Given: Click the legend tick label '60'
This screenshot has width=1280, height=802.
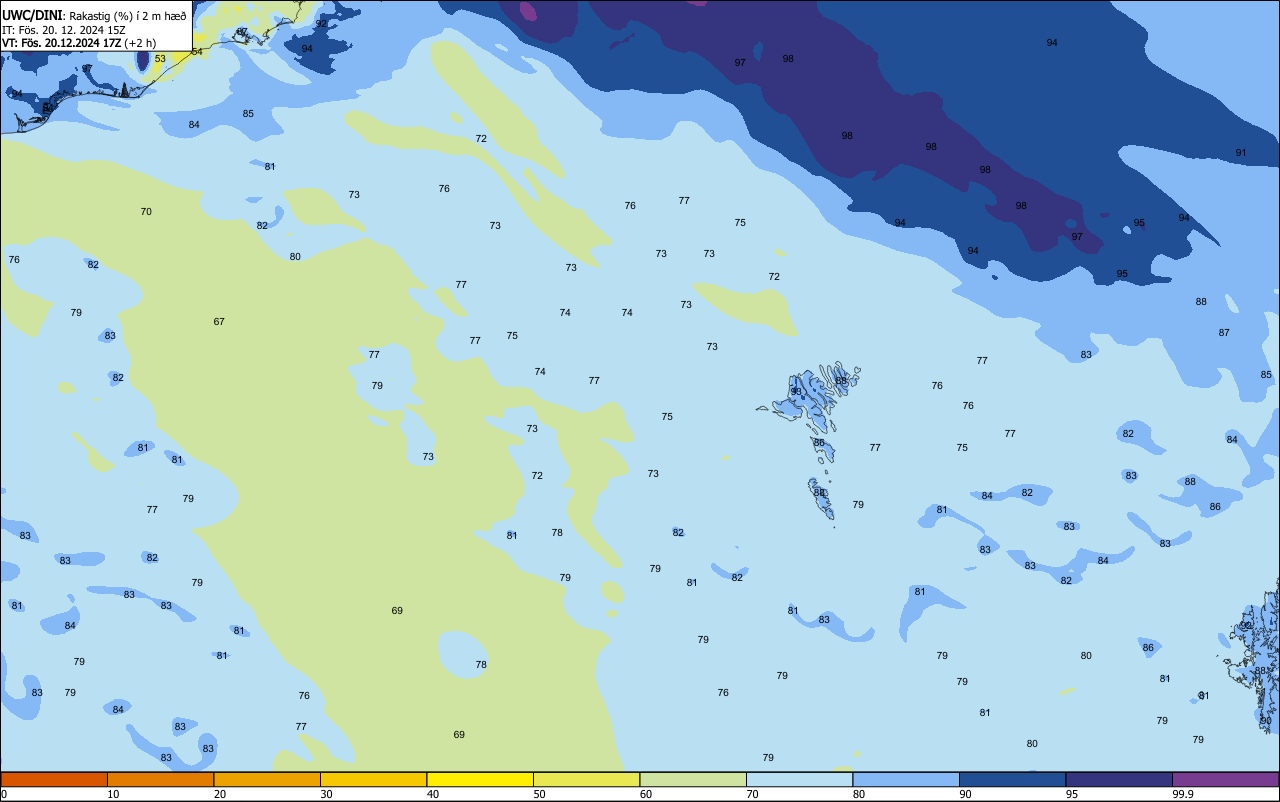Looking at the screenshot, I should (x=646, y=794).
